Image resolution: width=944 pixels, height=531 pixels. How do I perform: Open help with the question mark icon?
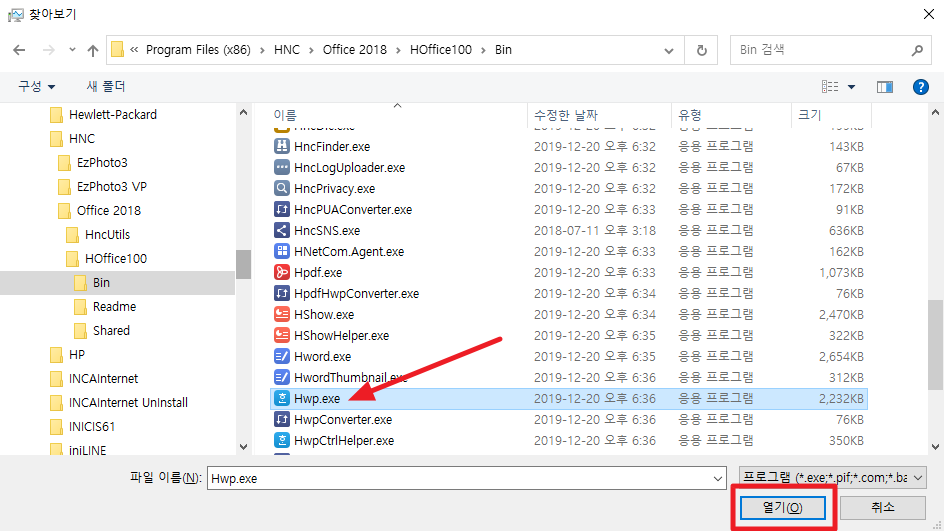[x=921, y=87]
